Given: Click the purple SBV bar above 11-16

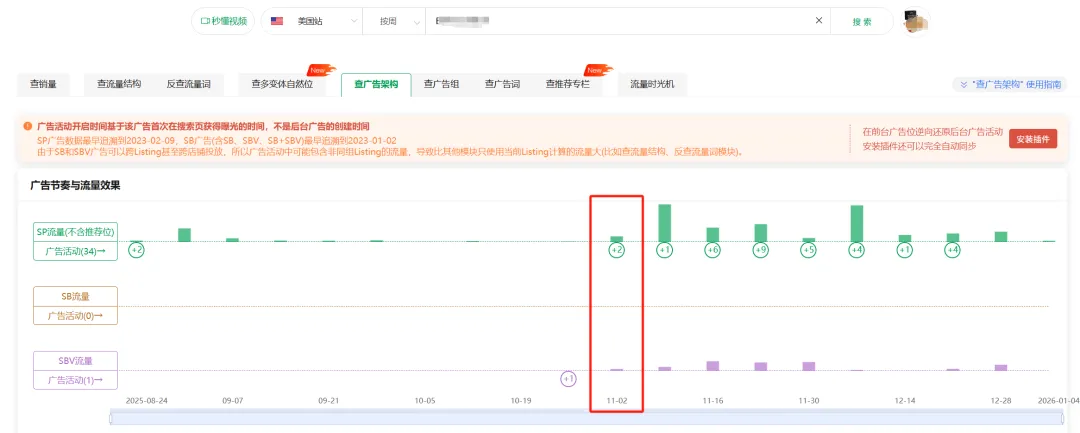Looking at the screenshot, I should point(713,366).
